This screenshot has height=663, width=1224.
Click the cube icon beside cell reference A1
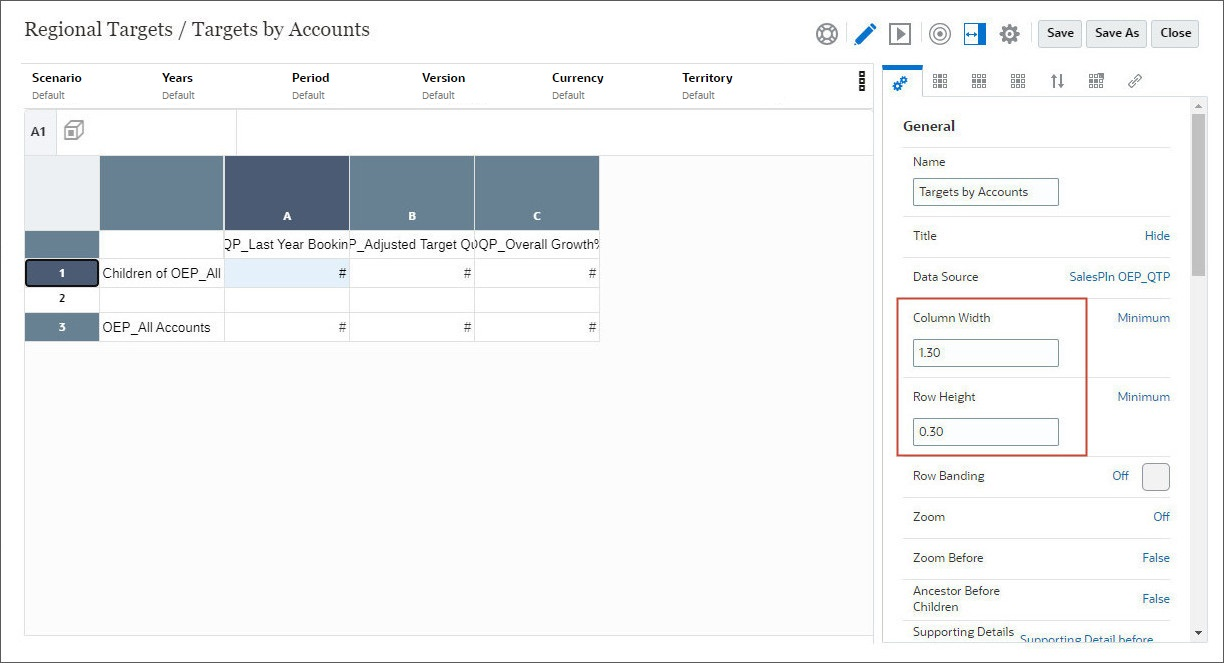(x=74, y=131)
